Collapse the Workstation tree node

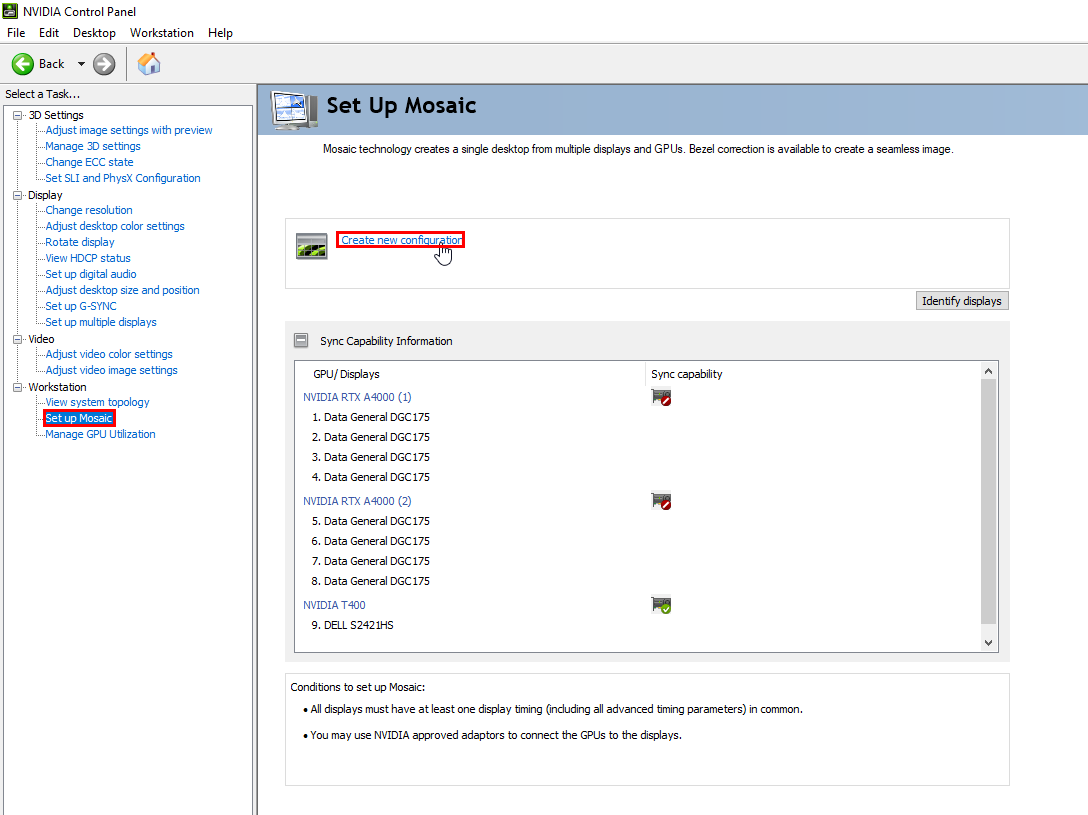click(x=17, y=387)
